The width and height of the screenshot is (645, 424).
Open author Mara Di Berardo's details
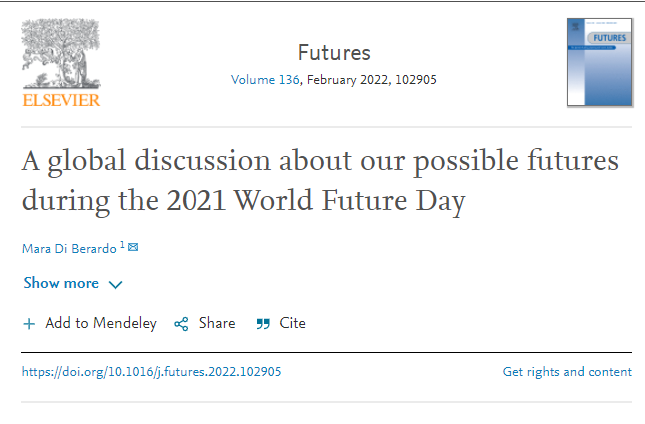coord(68,248)
